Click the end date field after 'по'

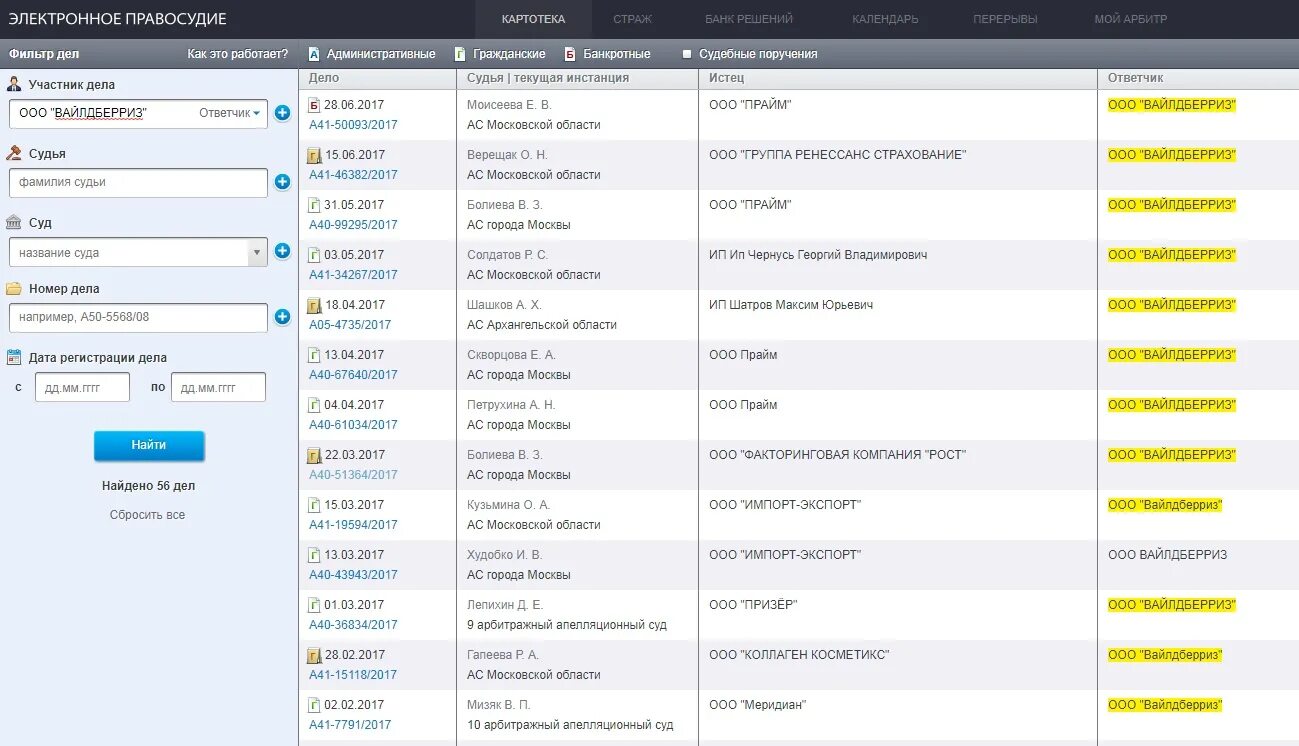(x=218, y=387)
